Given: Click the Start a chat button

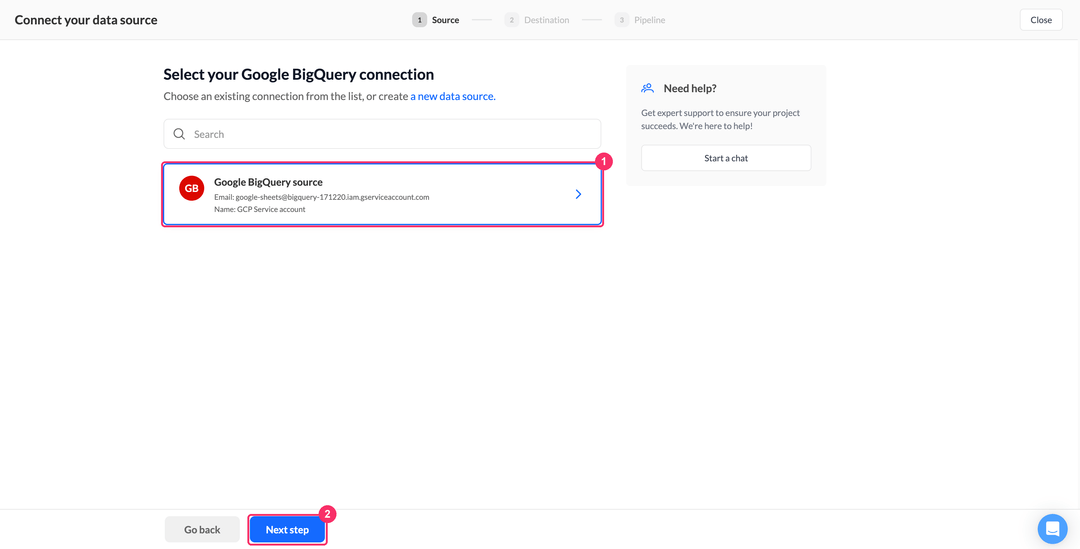Looking at the screenshot, I should tap(726, 158).
